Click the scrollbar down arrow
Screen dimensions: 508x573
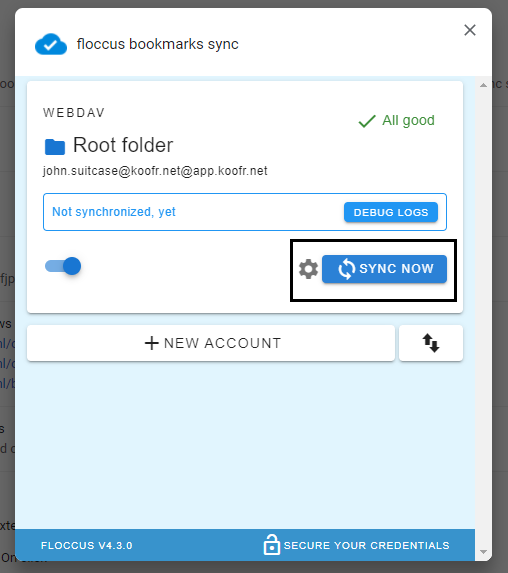click(x=483, y=552)
